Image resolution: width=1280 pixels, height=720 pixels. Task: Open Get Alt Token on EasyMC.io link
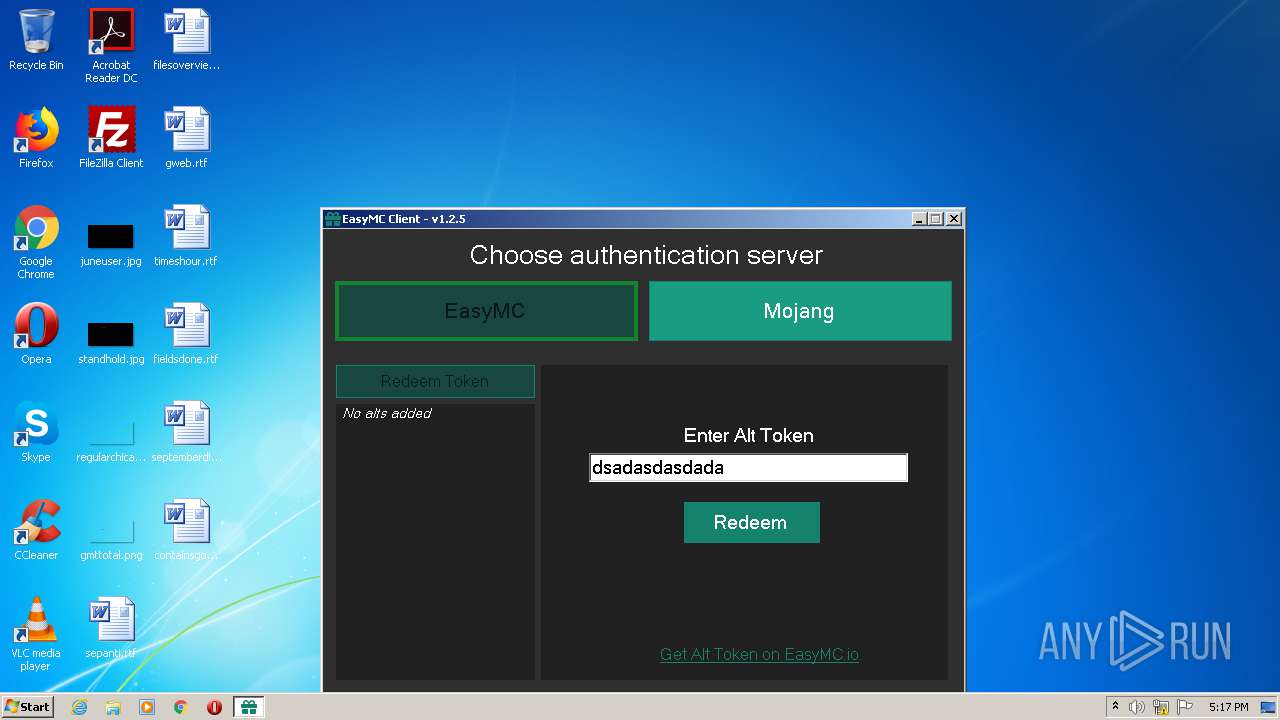coord(759,655)
